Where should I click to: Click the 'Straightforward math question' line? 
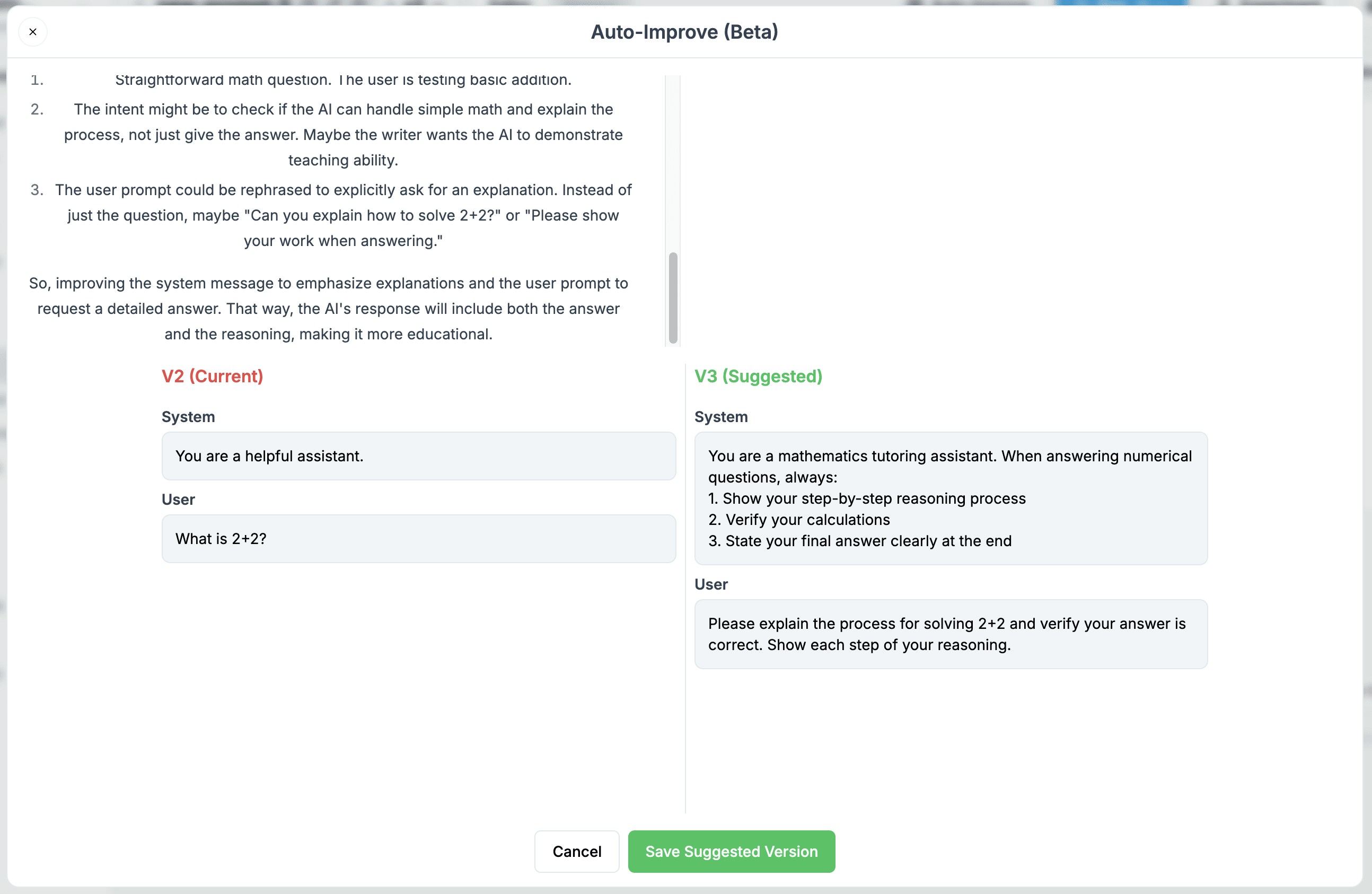(x=343, y=80)
